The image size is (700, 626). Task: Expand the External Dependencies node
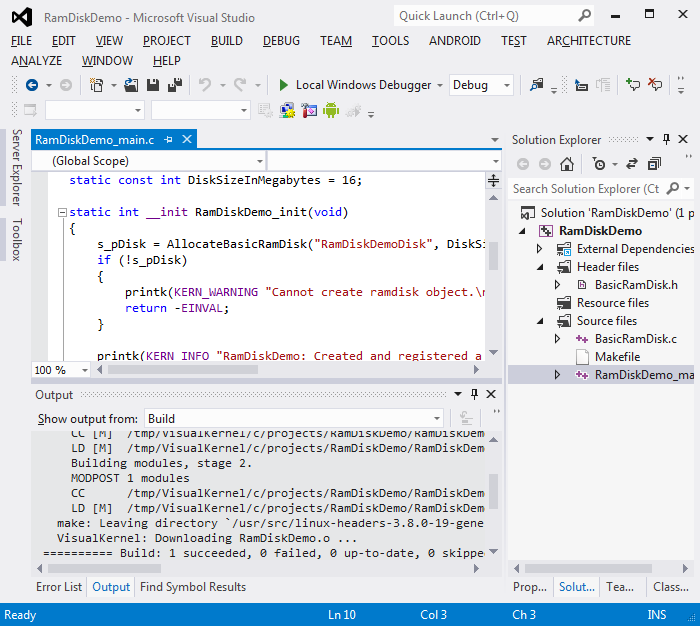click(540, 249)
